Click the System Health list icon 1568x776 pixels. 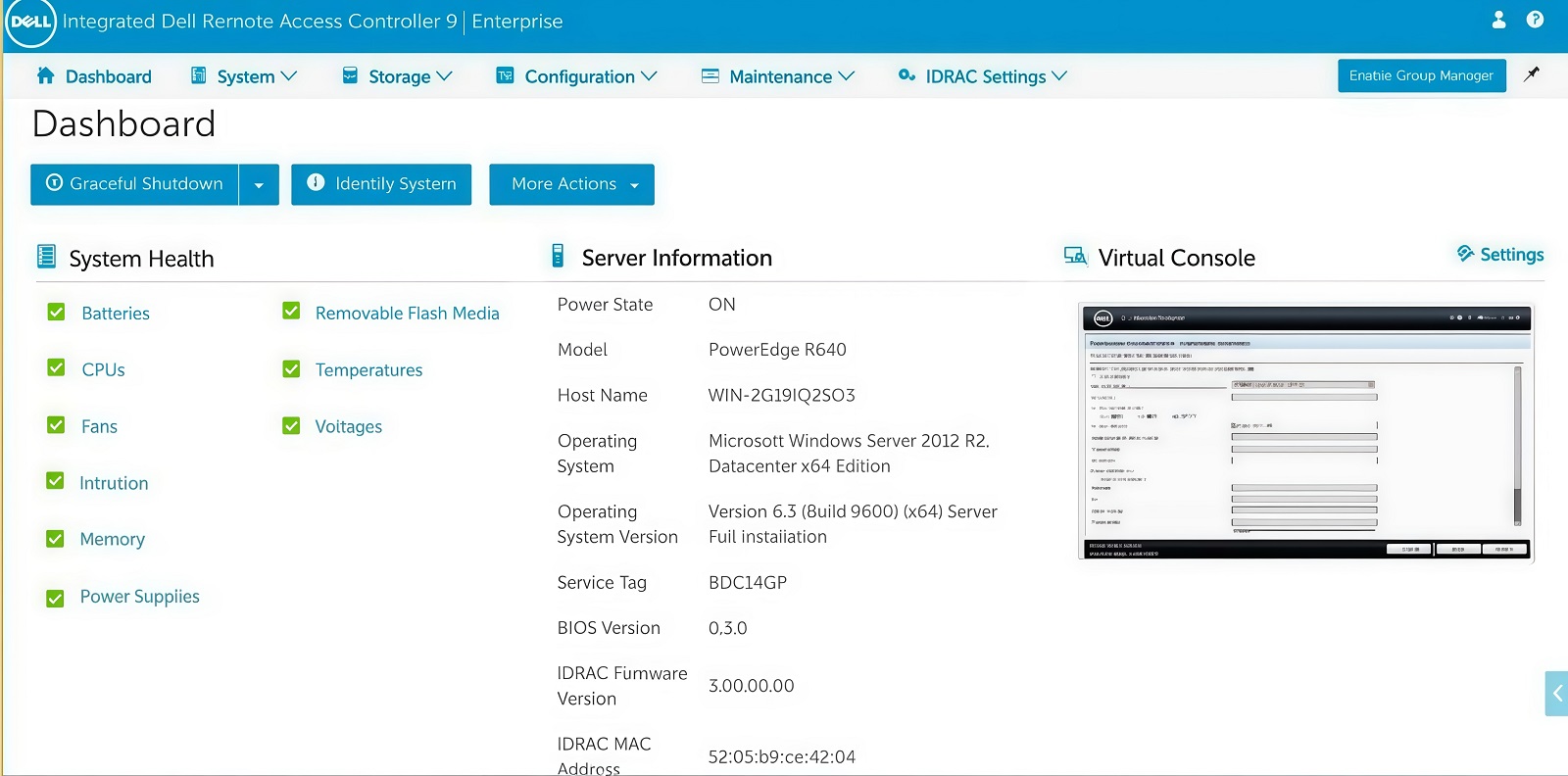click(x=46, y=257)
